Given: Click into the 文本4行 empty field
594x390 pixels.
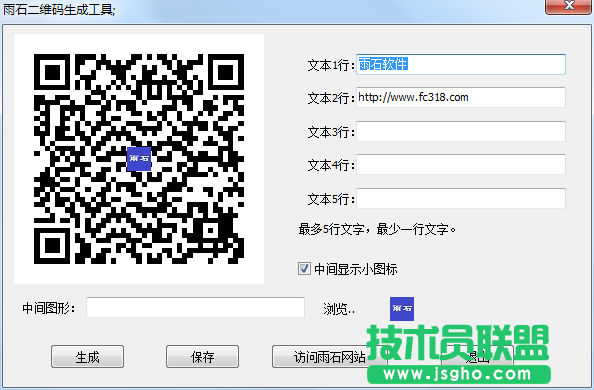Looking at the screenshot, I should (461, 164).
